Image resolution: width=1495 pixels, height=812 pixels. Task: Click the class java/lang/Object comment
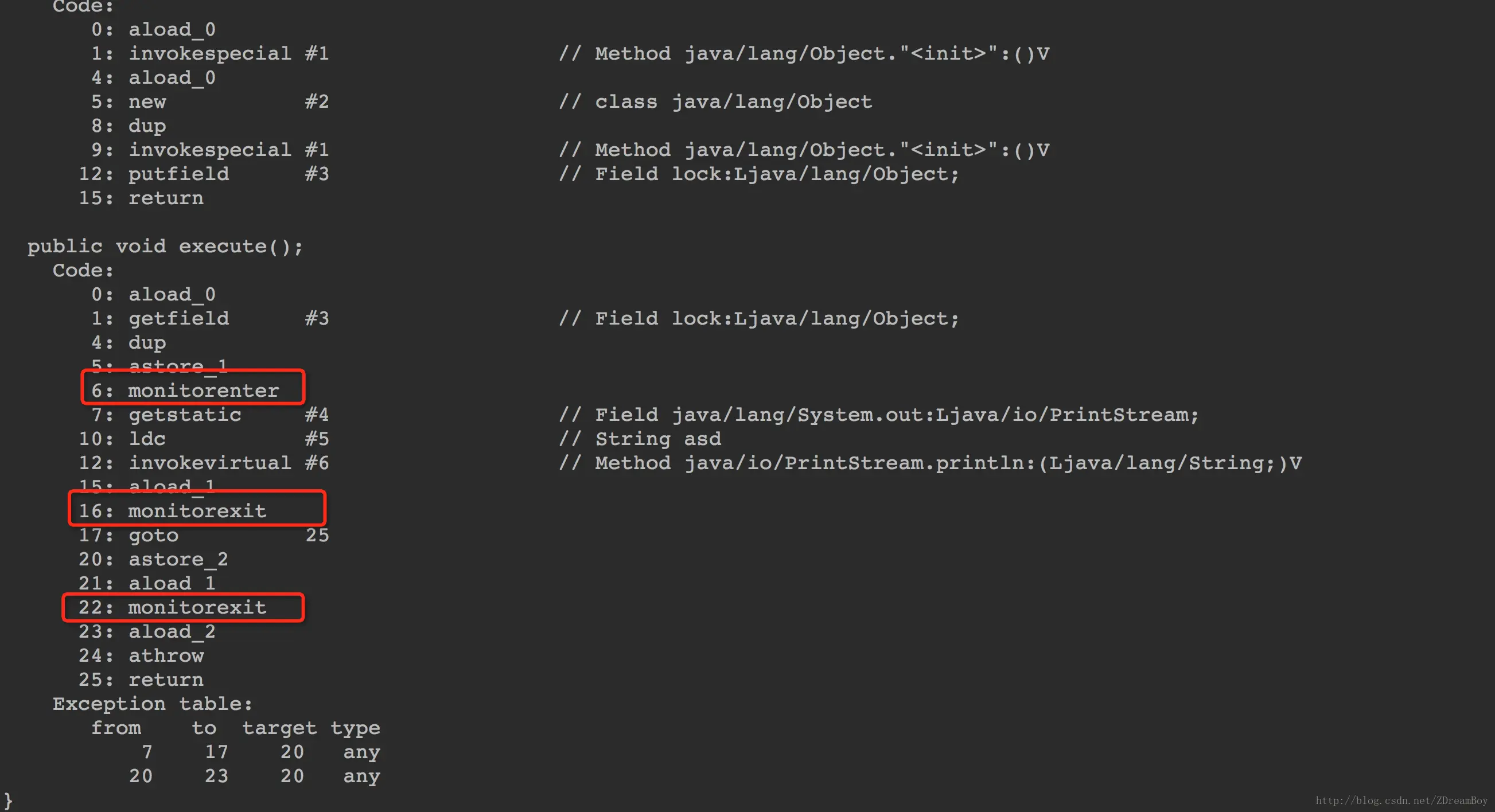[715, 102]
